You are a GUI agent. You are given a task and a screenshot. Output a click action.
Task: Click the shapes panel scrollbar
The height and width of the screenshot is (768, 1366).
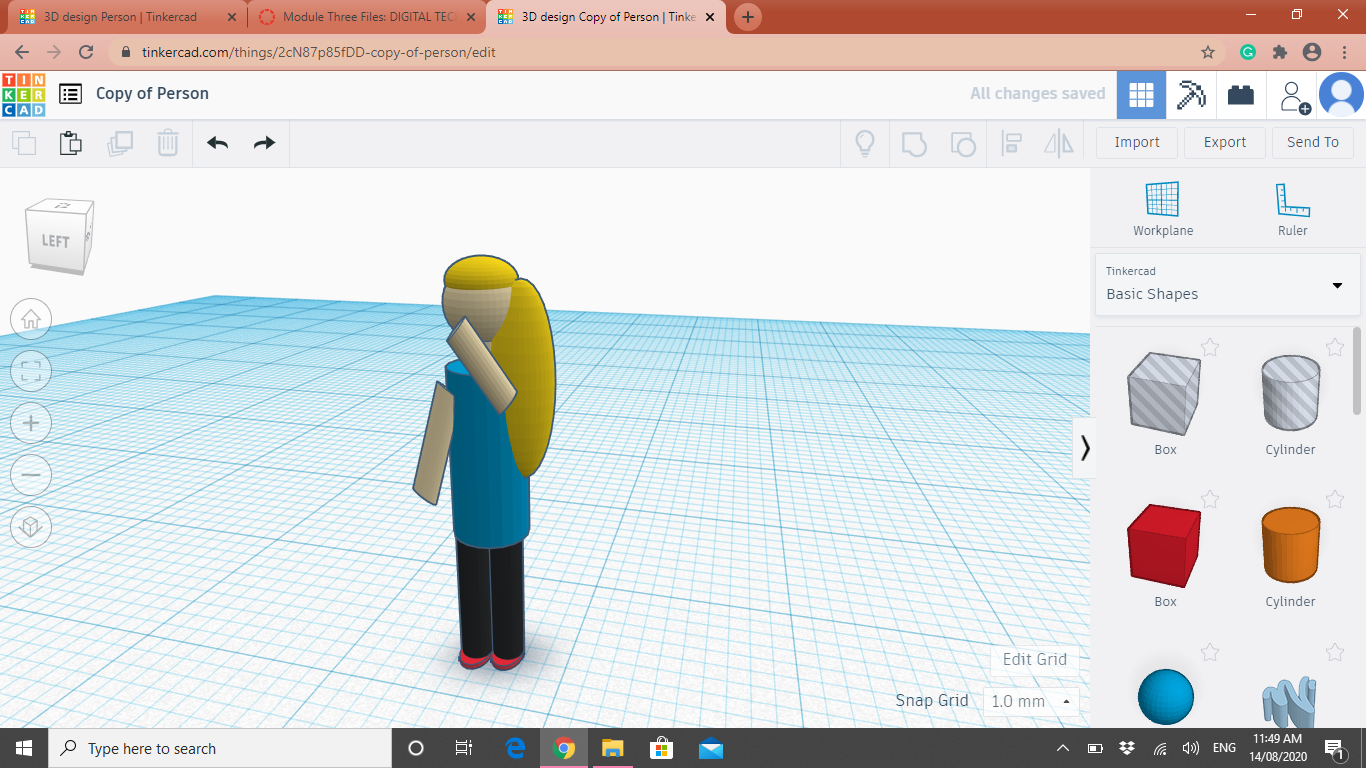click(x=1356, y=370)
